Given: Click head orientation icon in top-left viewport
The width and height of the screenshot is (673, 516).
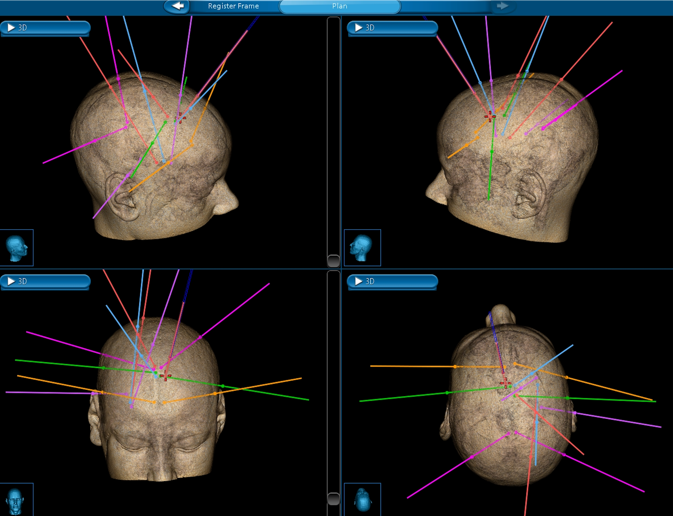Looking at the screenshot, I should coord(17,247).
